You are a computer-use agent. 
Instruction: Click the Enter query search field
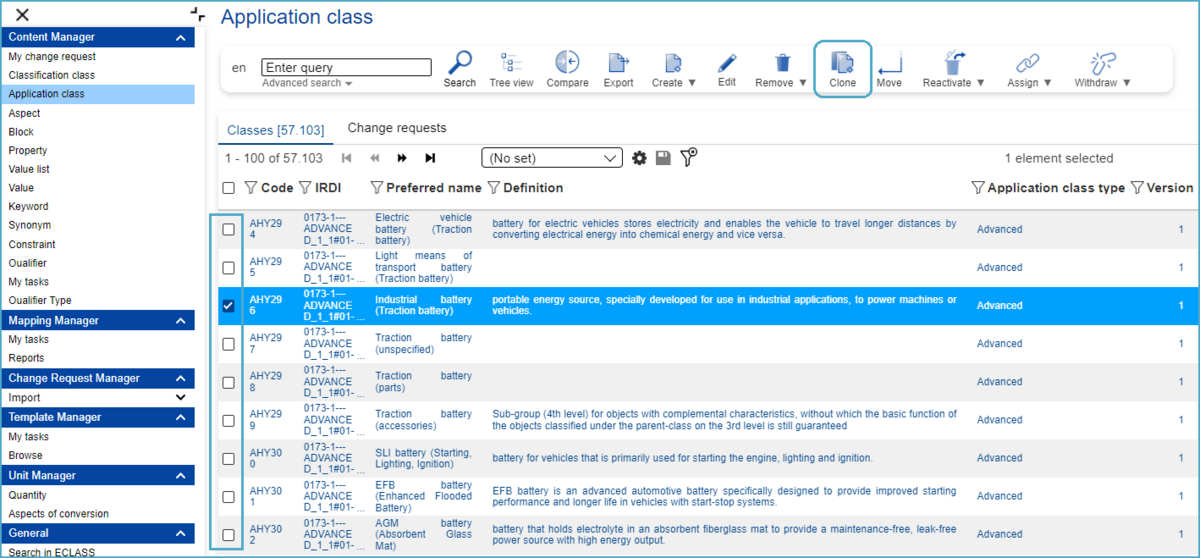(346, 67)
